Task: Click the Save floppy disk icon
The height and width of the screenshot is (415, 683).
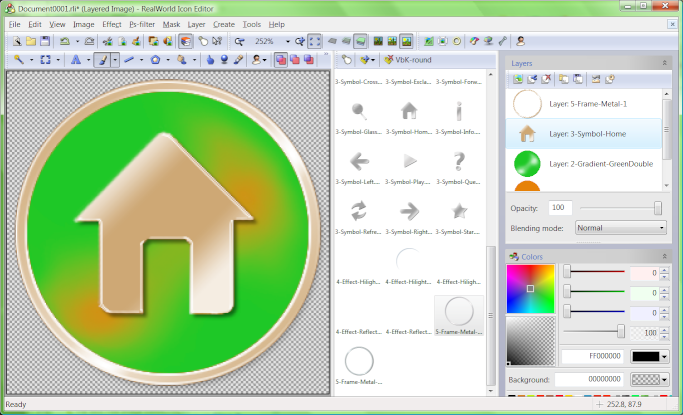Action: (x=45, y=41)
